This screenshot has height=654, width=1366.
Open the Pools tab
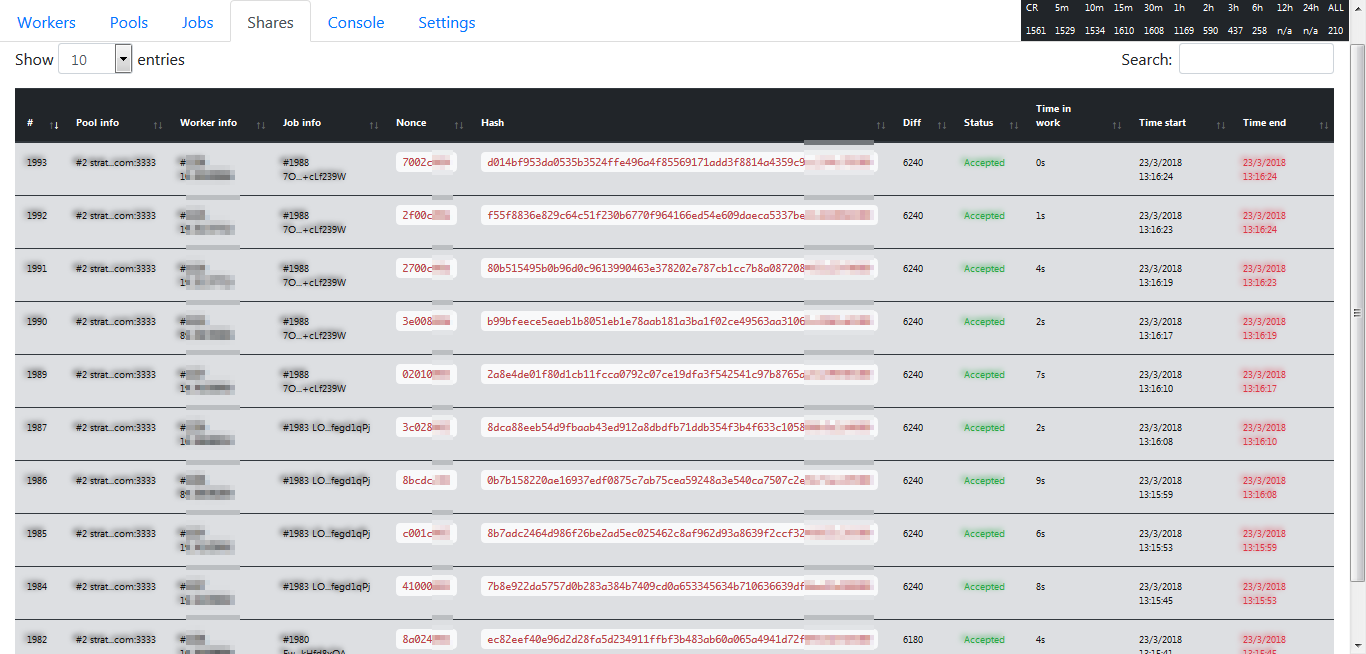(128, 21)
